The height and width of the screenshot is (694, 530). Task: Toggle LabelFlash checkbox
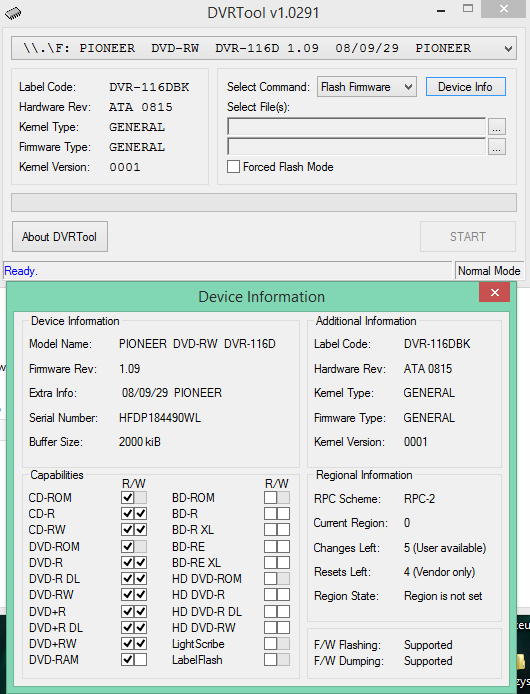click(x=270, y=659)
